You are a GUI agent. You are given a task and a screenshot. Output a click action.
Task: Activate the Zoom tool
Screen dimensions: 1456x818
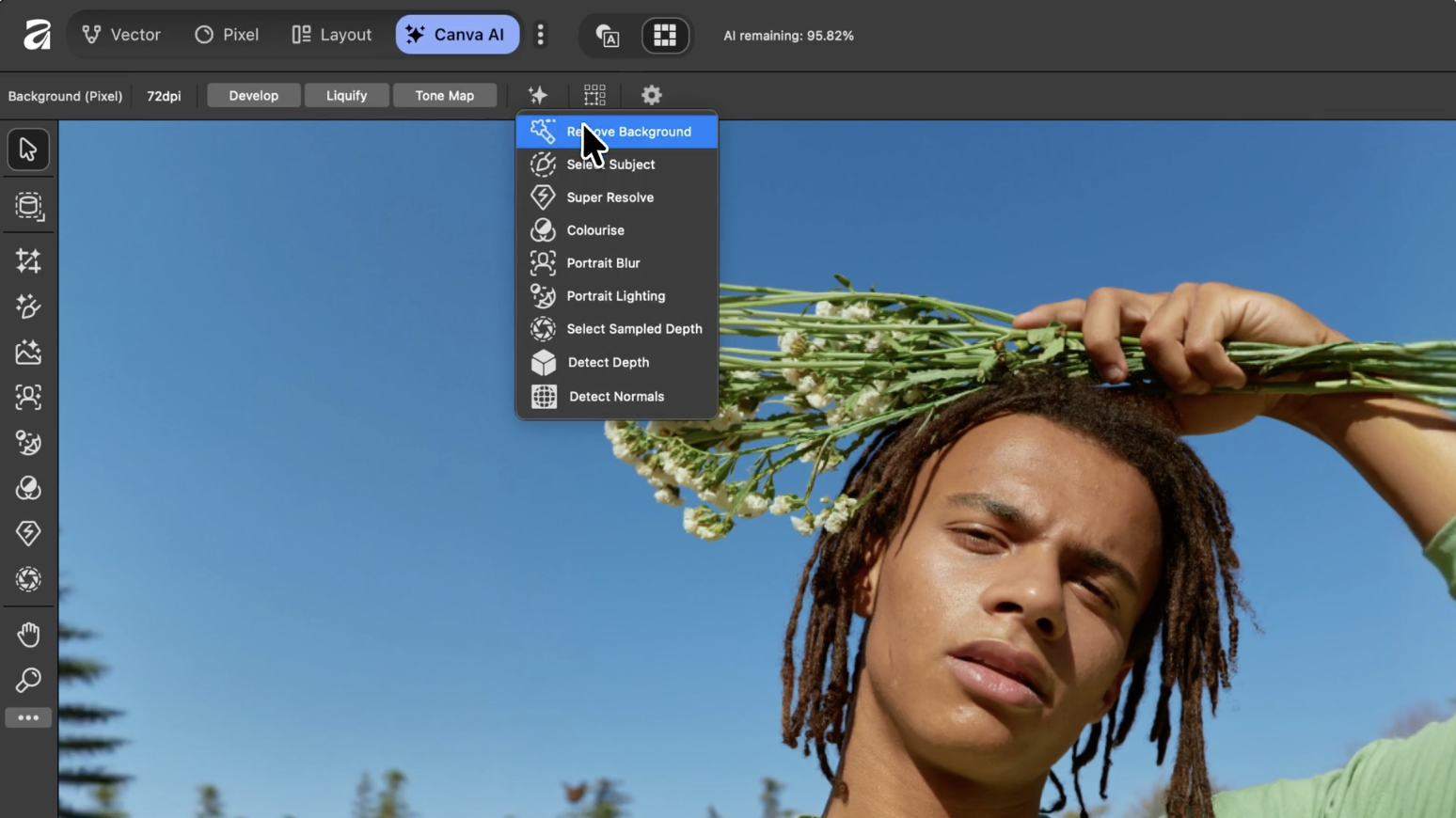[x=28, y=680]
